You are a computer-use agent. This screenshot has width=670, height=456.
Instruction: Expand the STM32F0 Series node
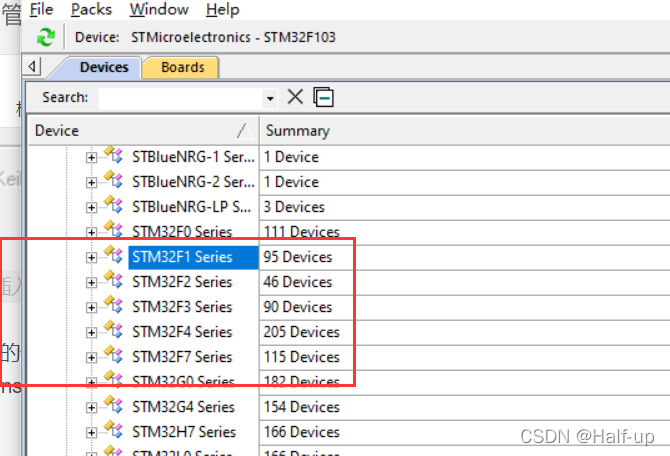pyautogui.click(x=91, y=232)
